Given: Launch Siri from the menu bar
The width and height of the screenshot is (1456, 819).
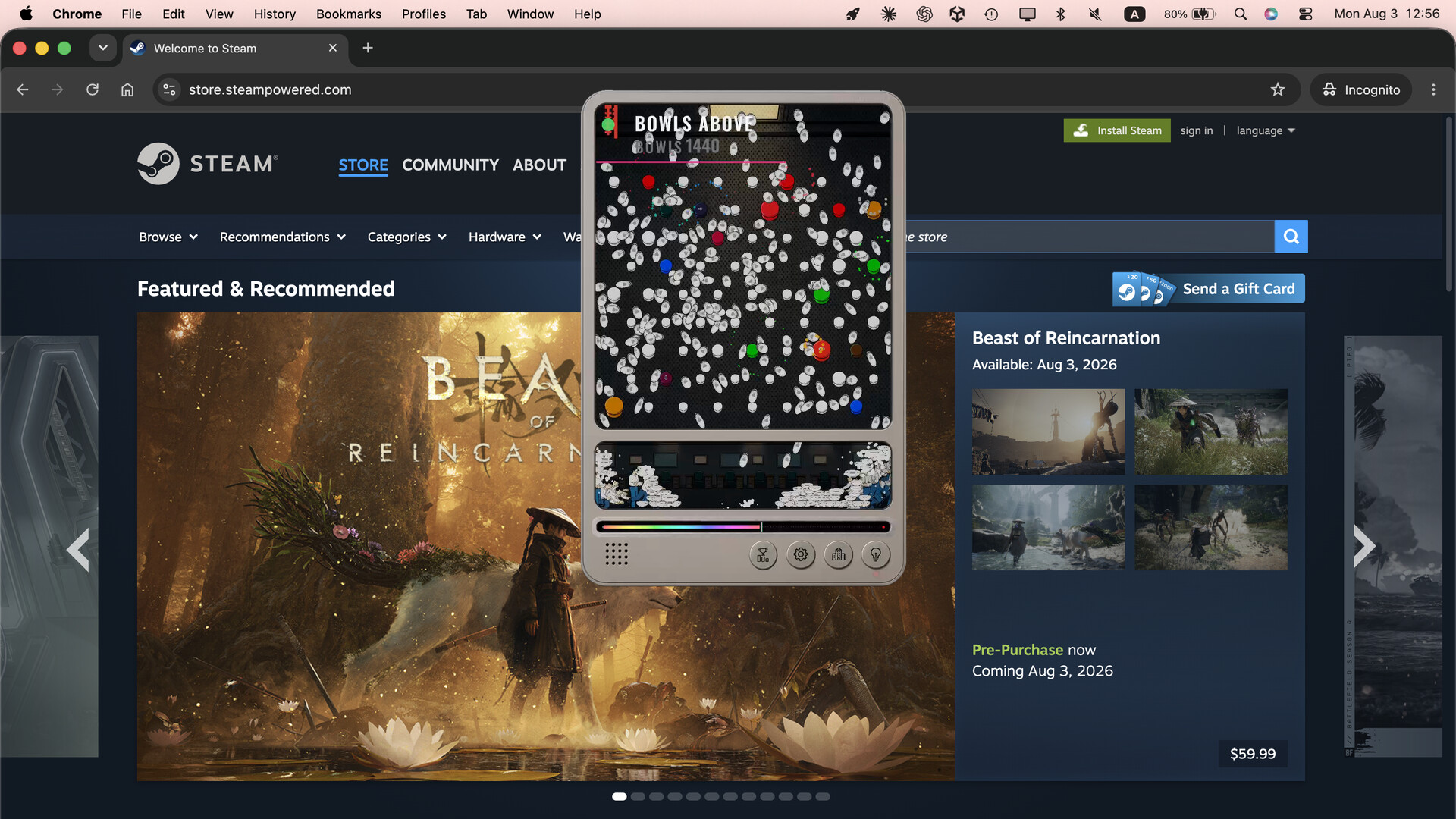Looking at the screenshot, I should click(1271, 14).
